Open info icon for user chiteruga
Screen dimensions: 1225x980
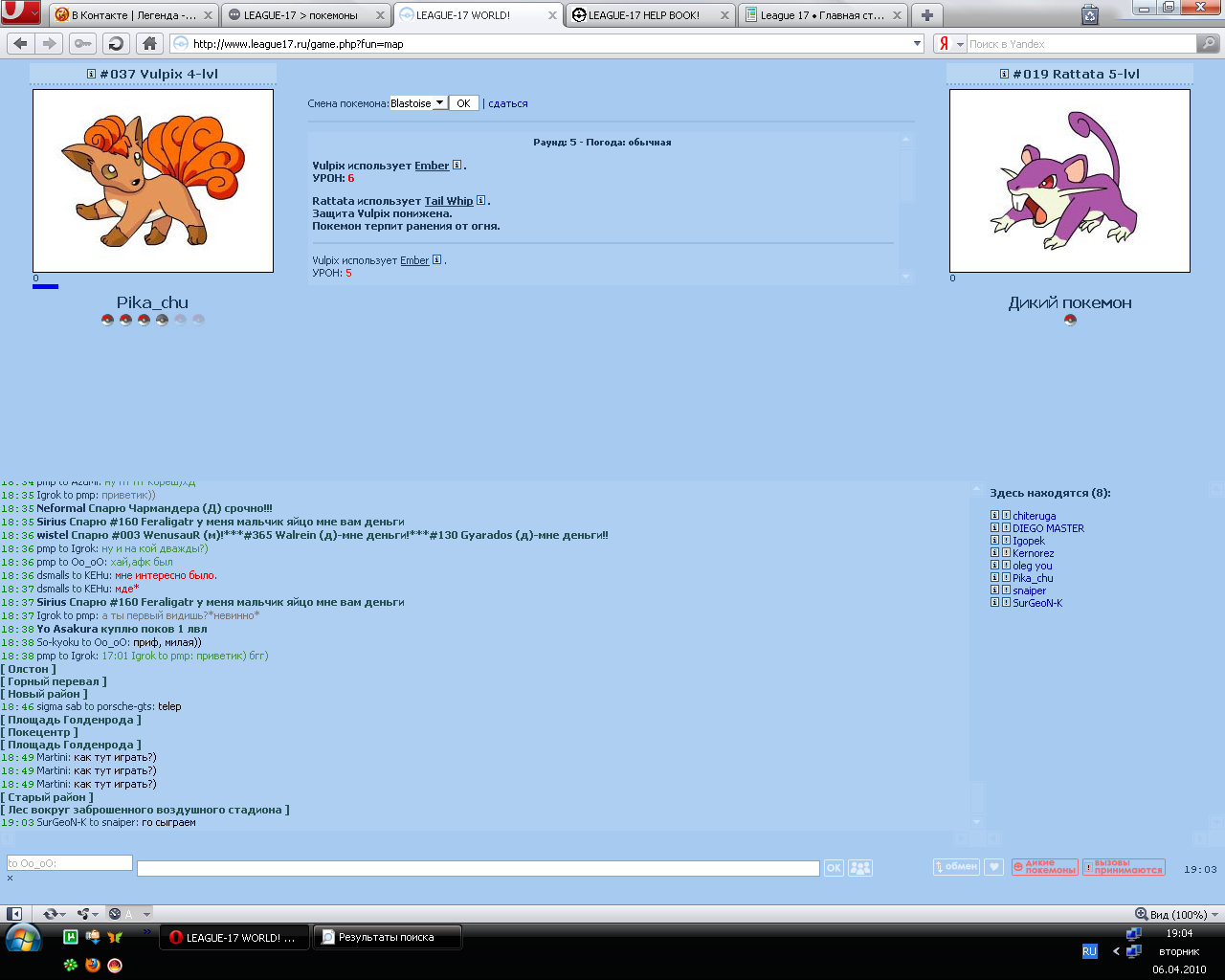click(994, 515)
